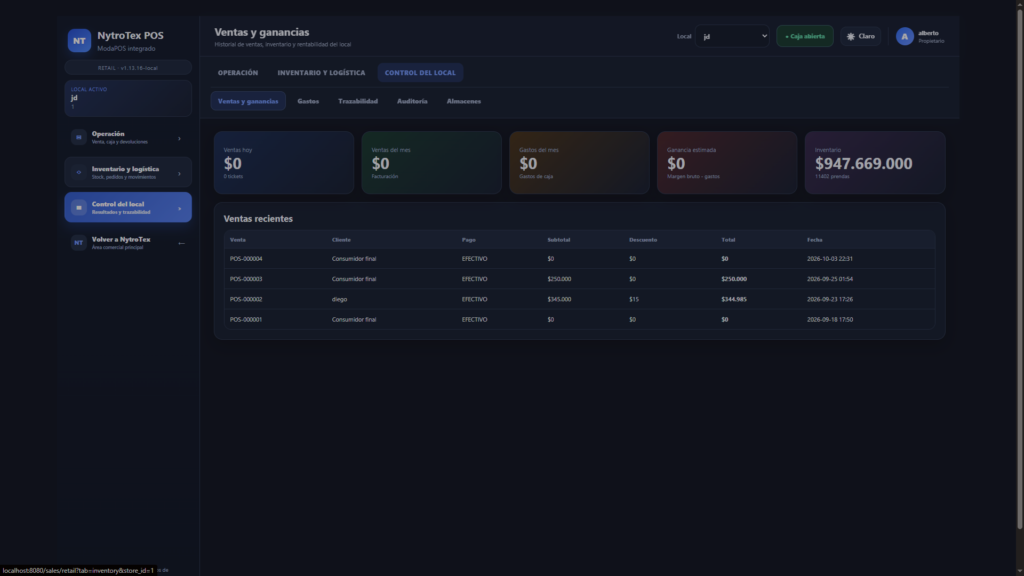Click the Fecha column header
This screenshot has width=1024, height=576.
(814, 240)
